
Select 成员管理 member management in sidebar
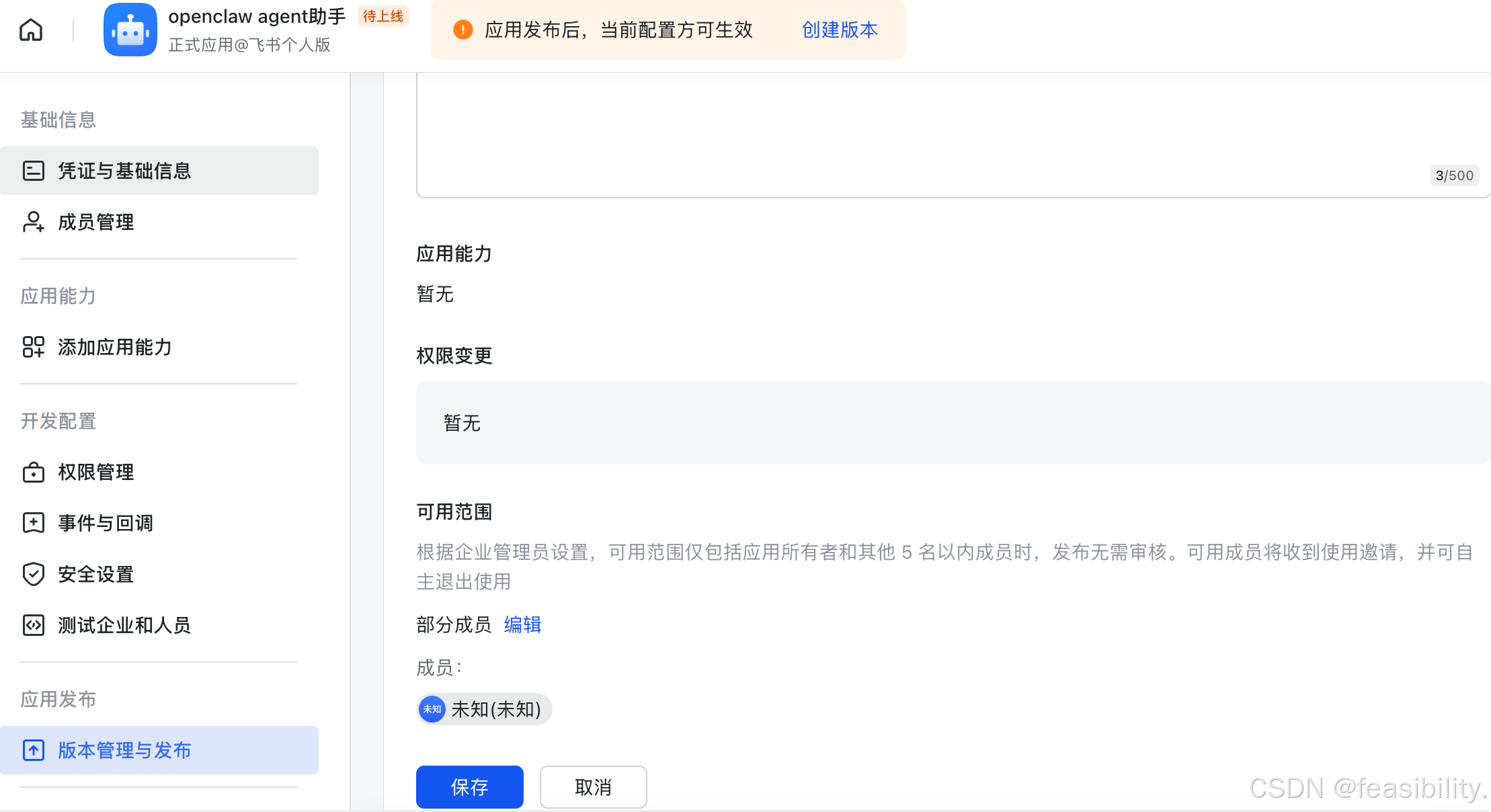pyautogui.click(x=95, y=222)
